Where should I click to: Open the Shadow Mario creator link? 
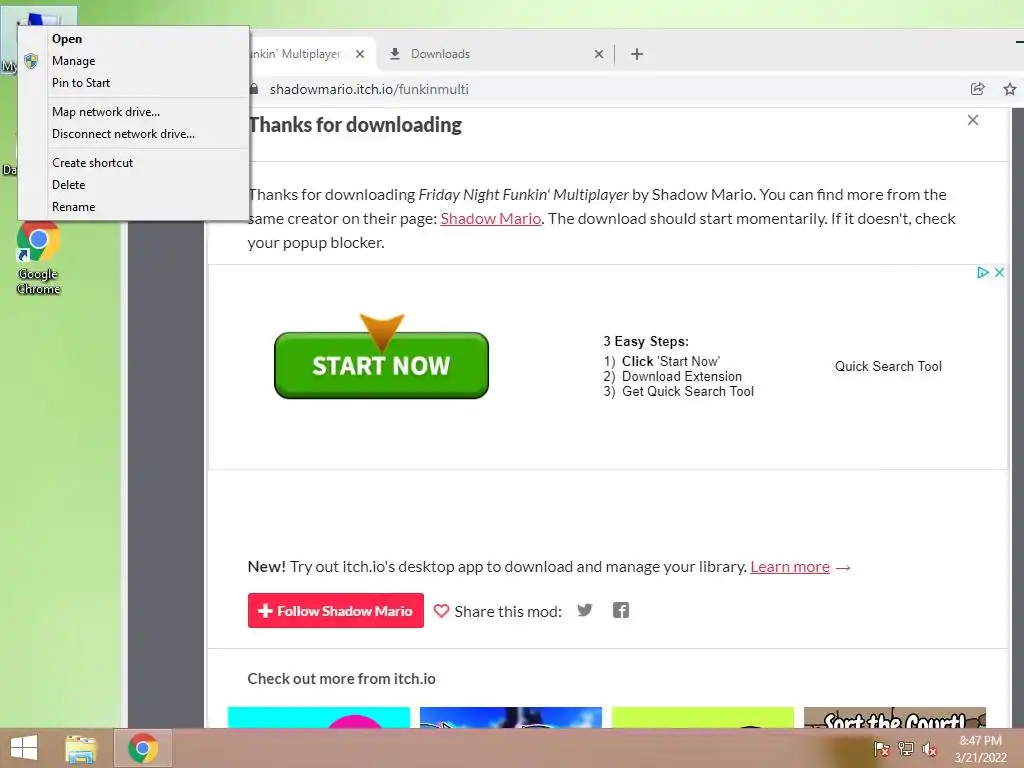pyautogui.click(x=490, y=219)
